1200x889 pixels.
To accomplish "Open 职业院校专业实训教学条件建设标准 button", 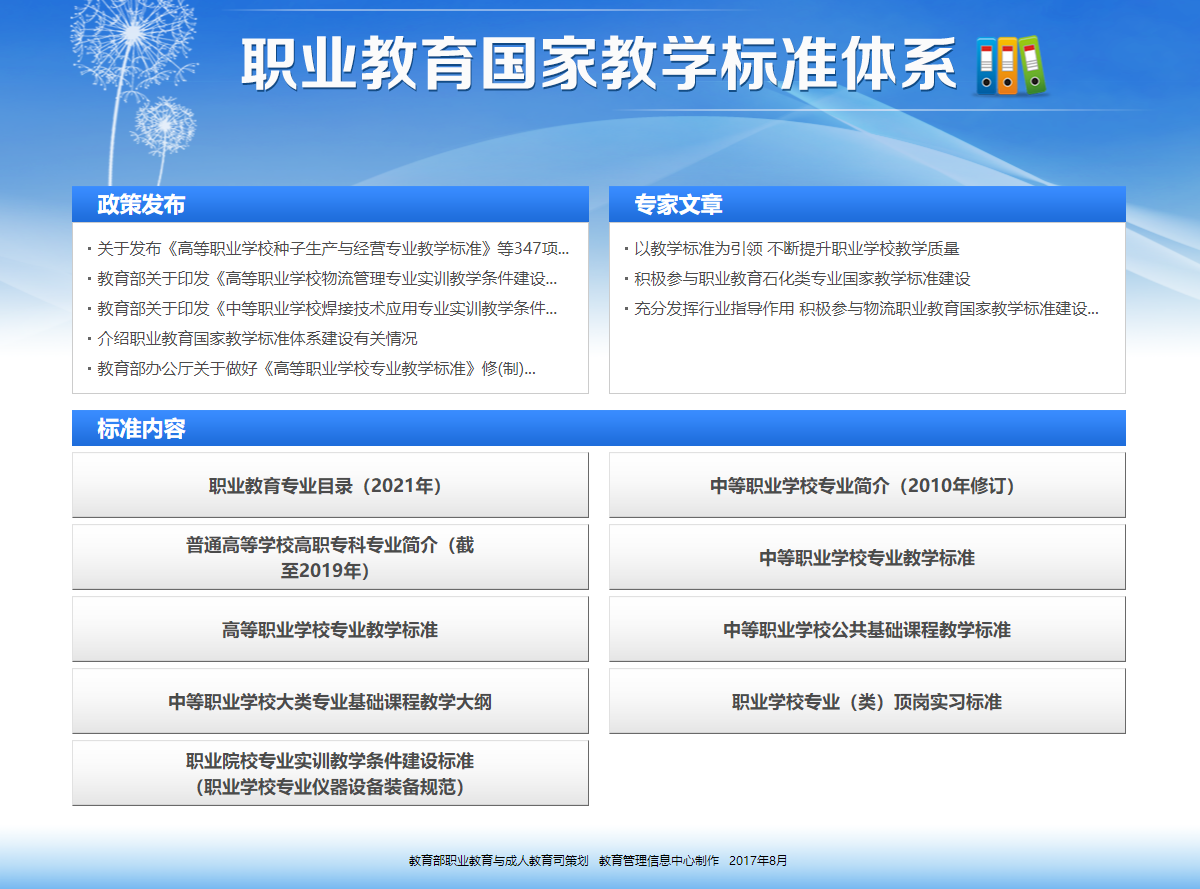I will [330, 774].
